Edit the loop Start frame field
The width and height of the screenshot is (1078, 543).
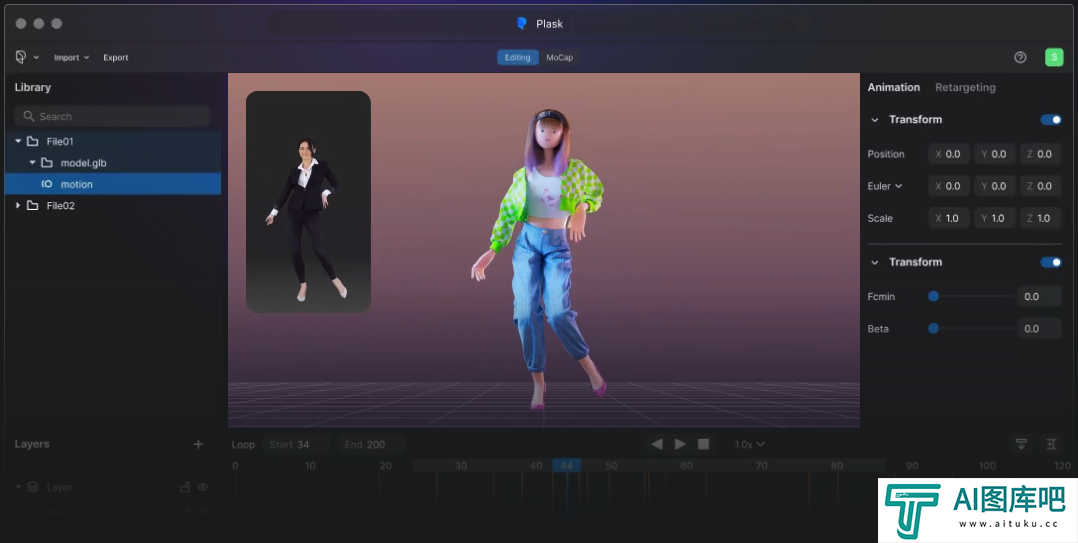(x=296, y=445)
